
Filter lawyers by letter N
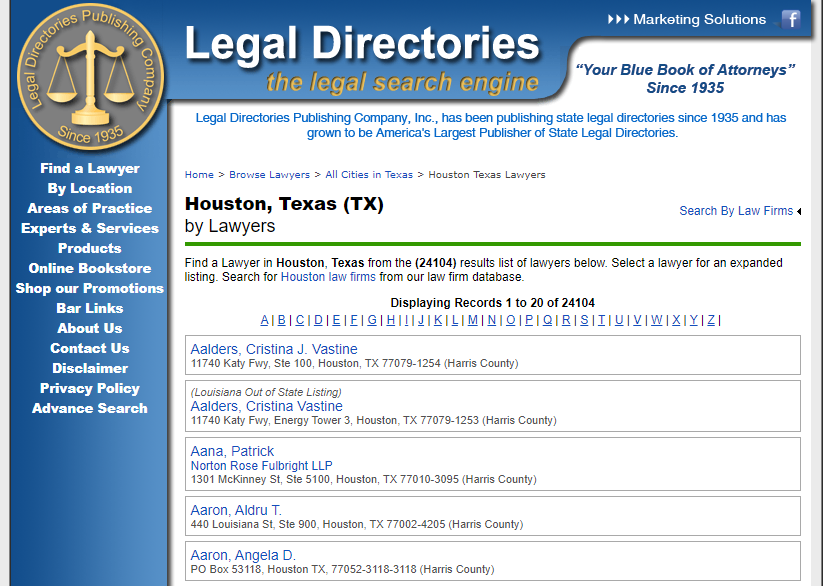492,320
